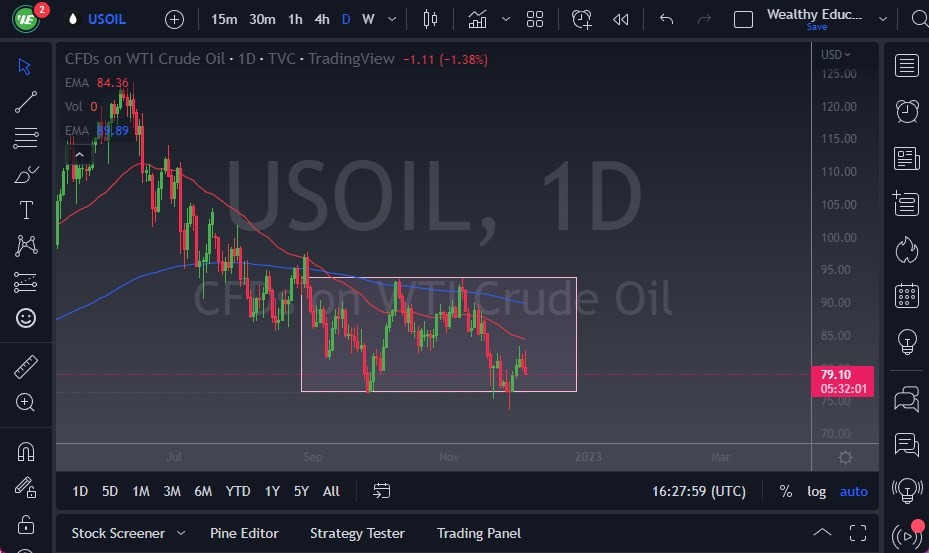Open the public chats panel

pyautogui.click(x=906, y=398)
